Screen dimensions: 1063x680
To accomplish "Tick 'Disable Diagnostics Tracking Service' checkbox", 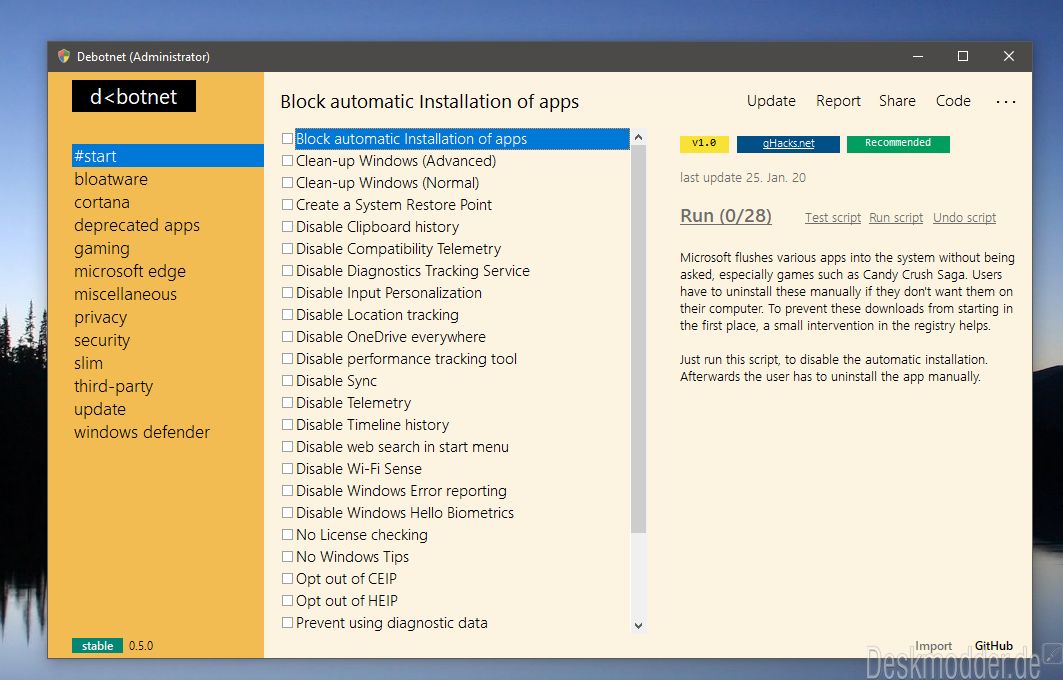I will [287, 271].
